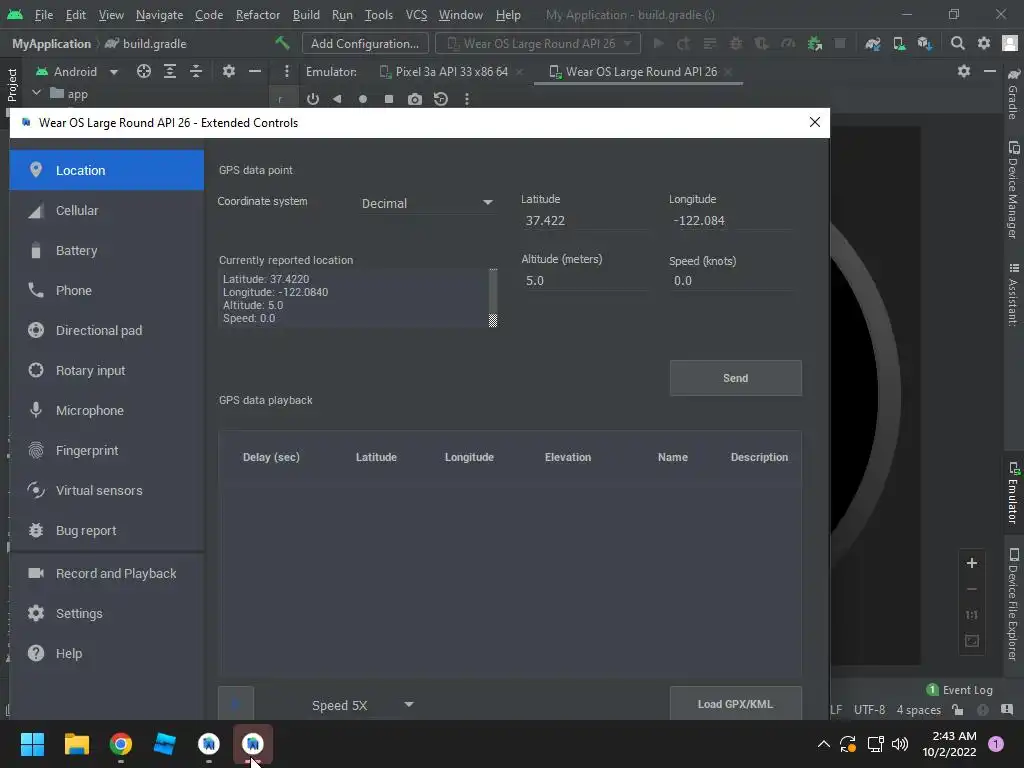
Task: Open the Wear OS device selector dropdown
Action: [x=539, y=44]
